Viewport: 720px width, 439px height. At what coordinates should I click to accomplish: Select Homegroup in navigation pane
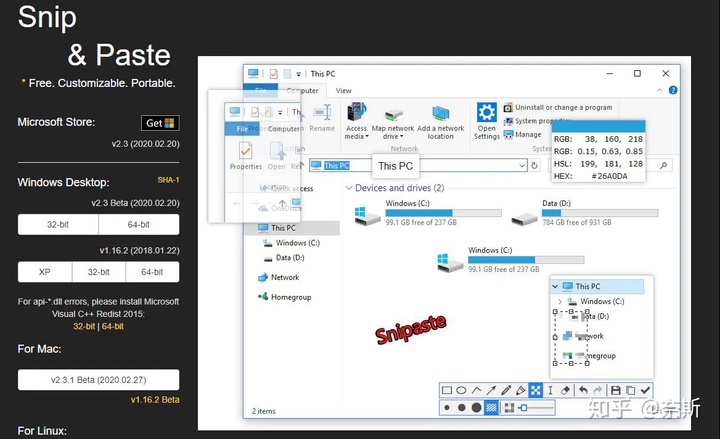[284, 297]
